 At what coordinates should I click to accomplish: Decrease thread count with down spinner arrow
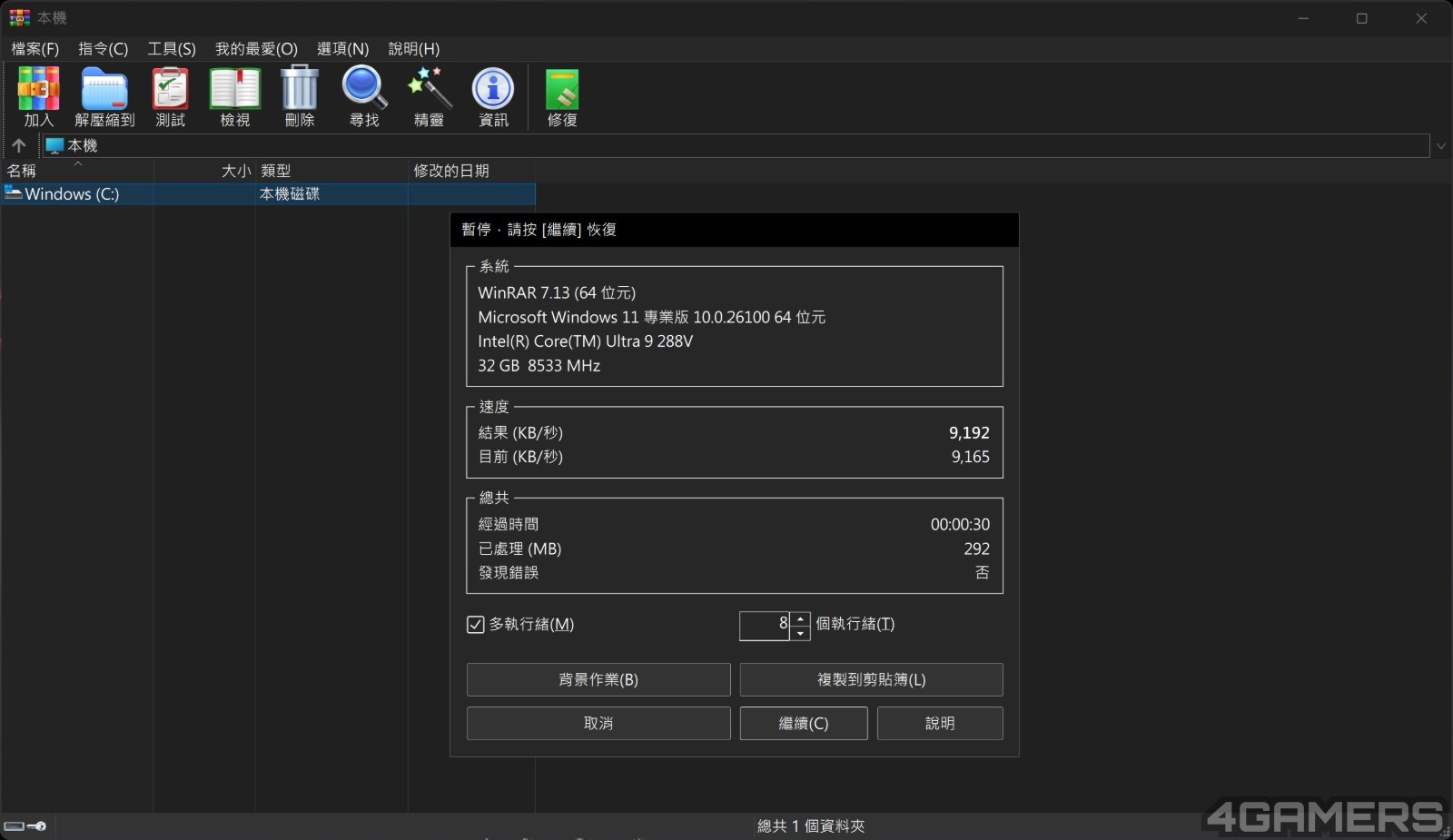800,633
